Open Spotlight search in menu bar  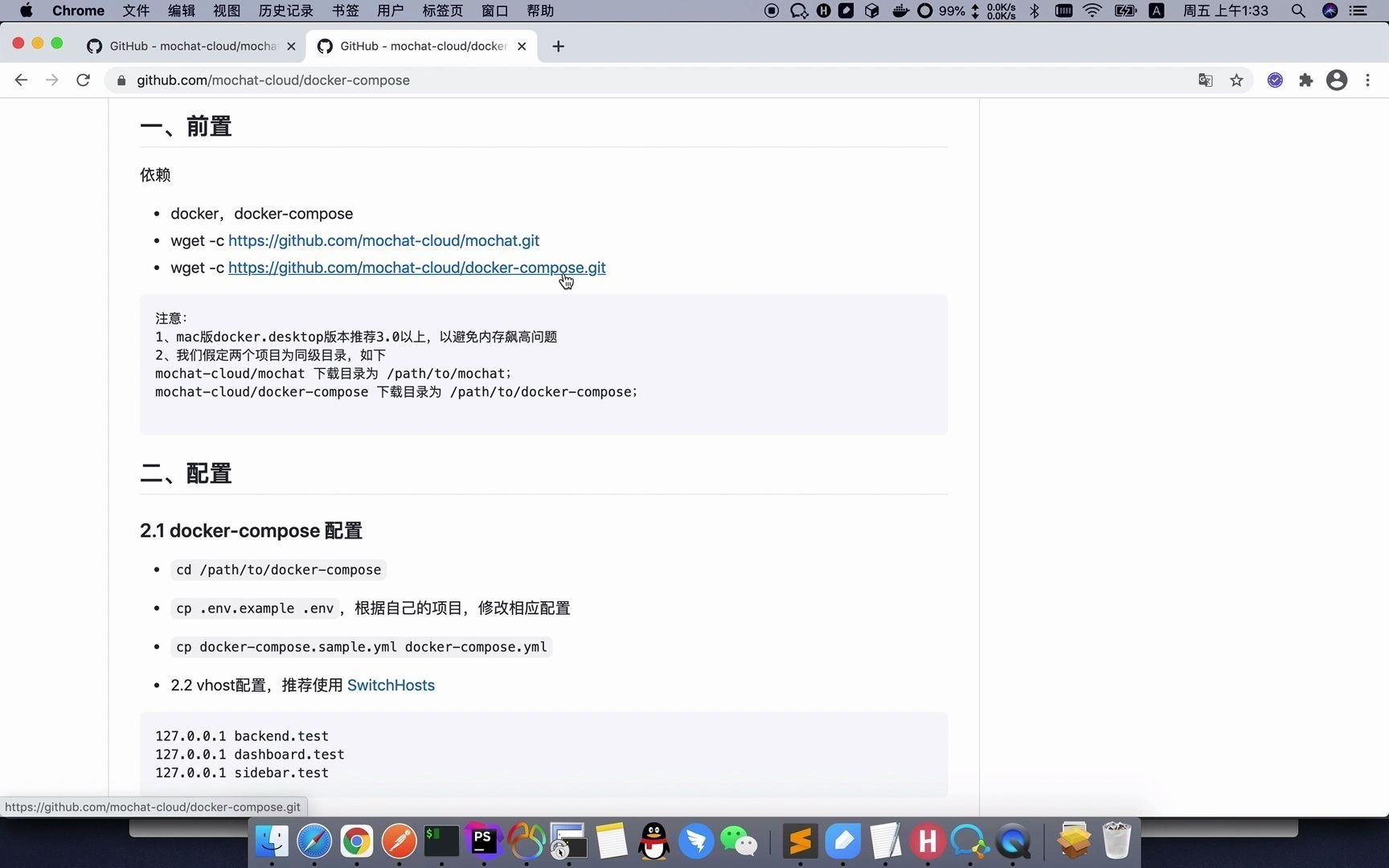[1298, 10]
